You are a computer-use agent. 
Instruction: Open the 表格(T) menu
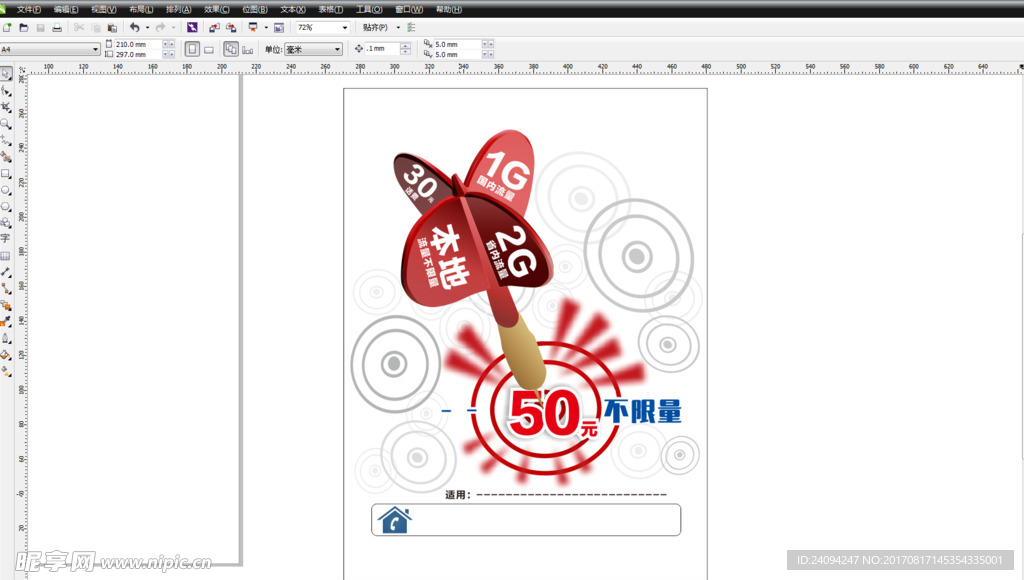tap(330, 9)
